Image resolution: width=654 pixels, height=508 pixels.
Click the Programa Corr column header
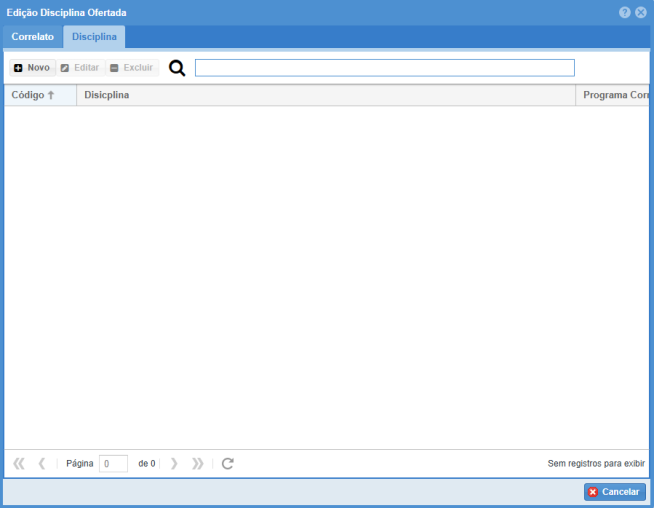pos(615,95)
